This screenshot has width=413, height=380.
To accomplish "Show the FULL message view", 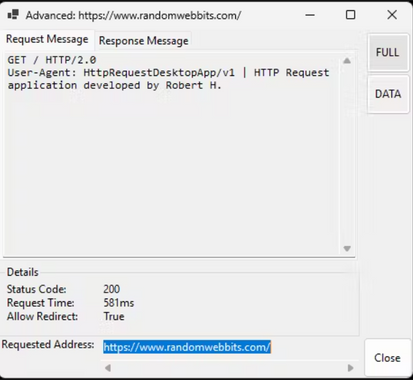I will 388,52.
